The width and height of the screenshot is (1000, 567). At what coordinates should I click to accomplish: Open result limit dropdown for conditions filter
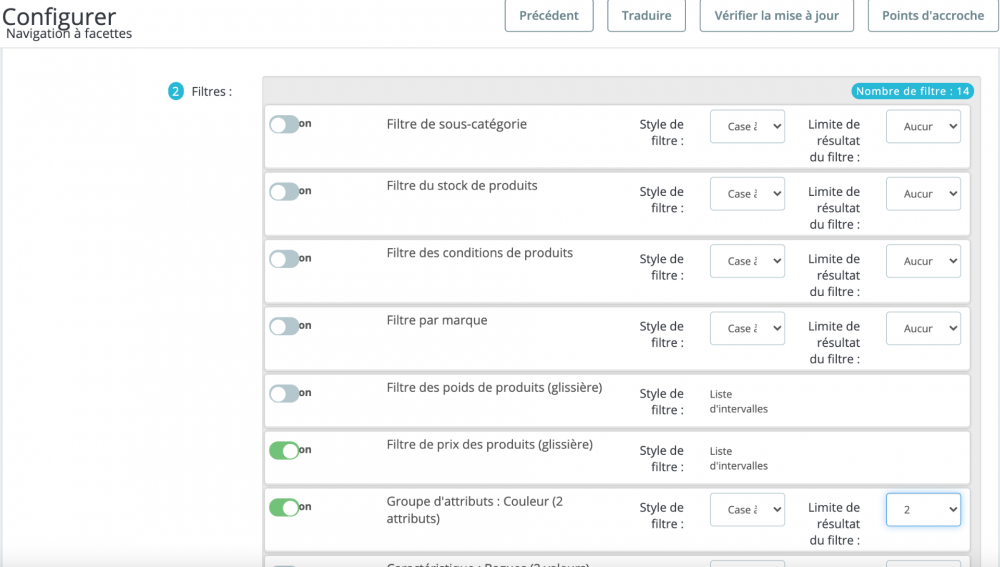click(x=923, y=261)
